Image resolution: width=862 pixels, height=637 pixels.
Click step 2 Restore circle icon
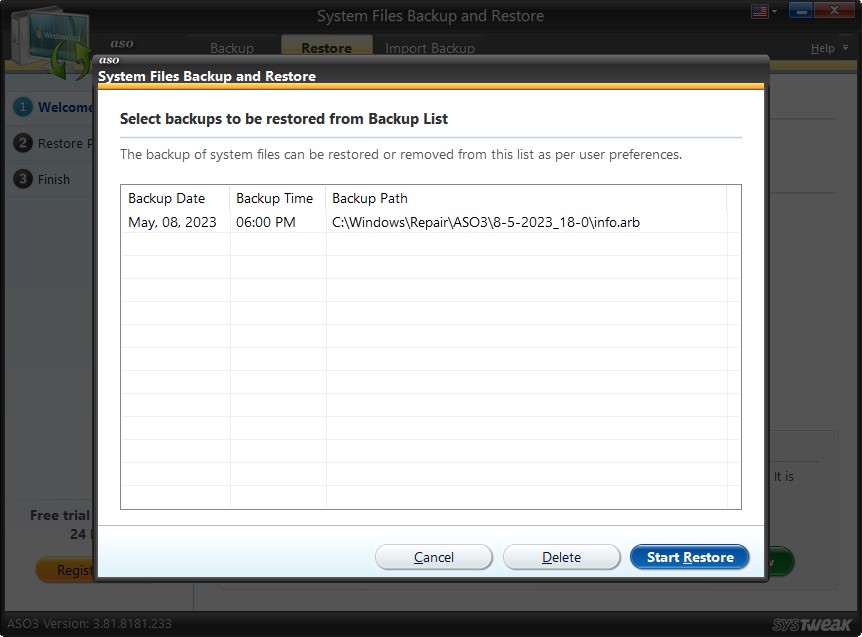(x=23, y=143)
